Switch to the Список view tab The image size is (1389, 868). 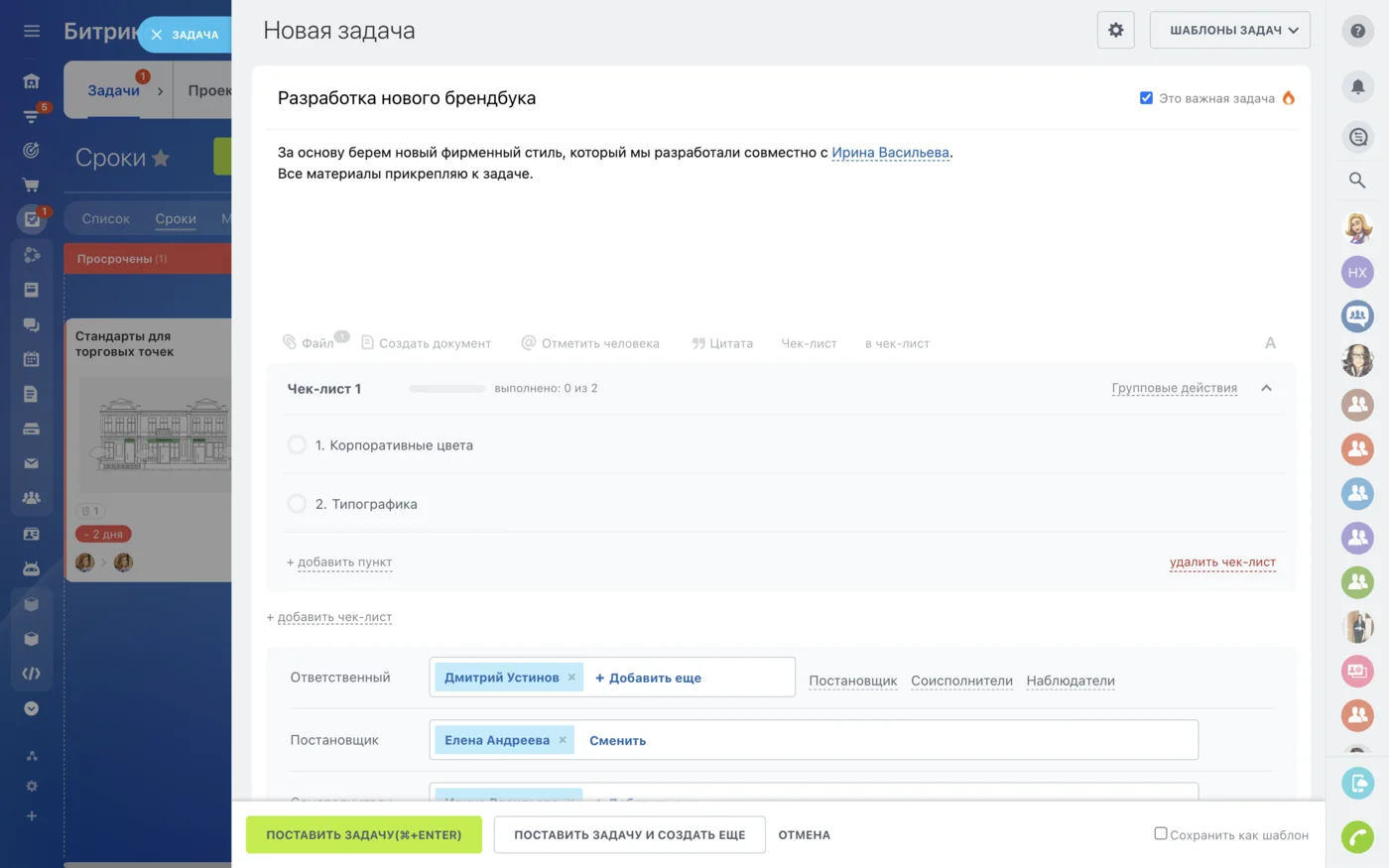105,218
